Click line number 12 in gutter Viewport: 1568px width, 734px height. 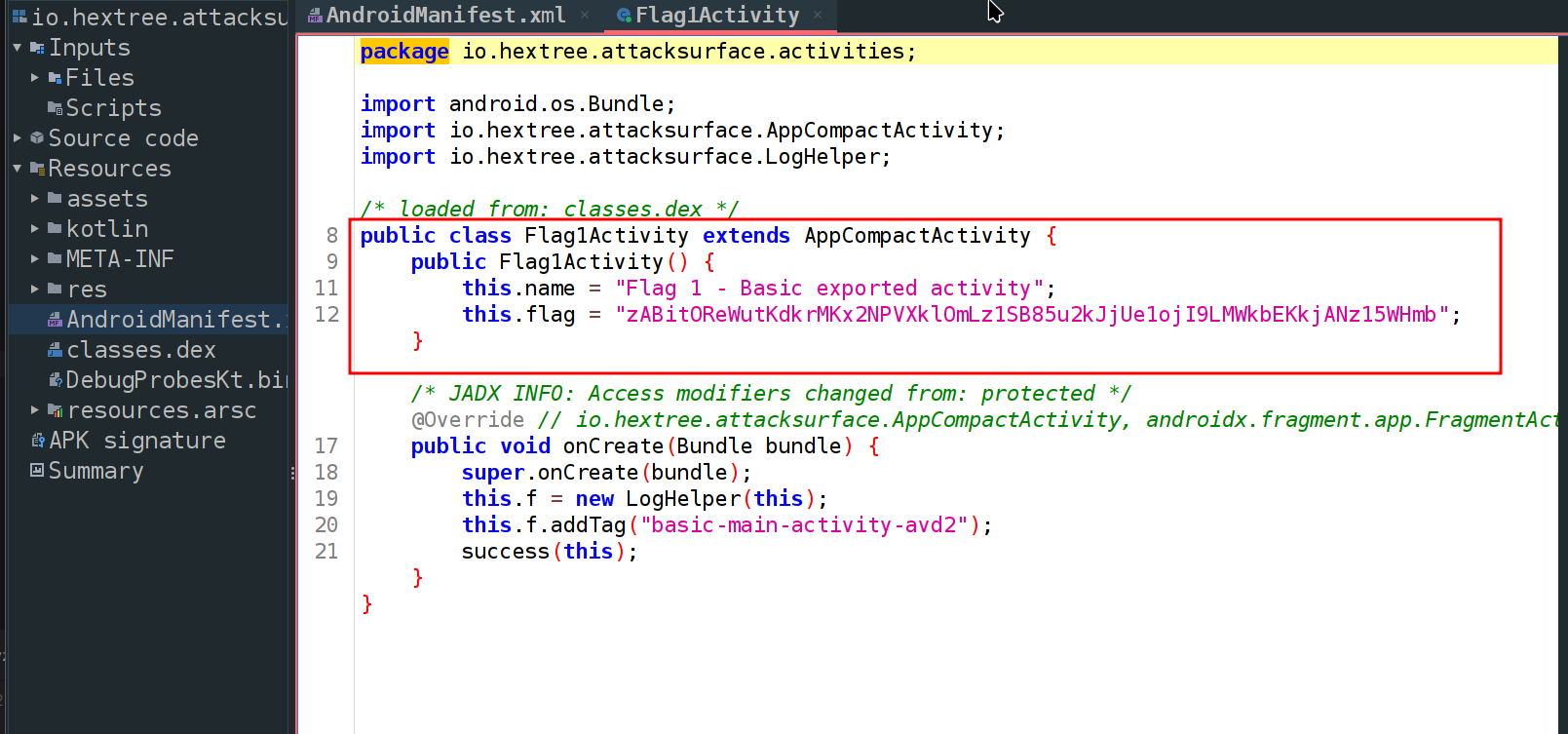coord(326,315)
